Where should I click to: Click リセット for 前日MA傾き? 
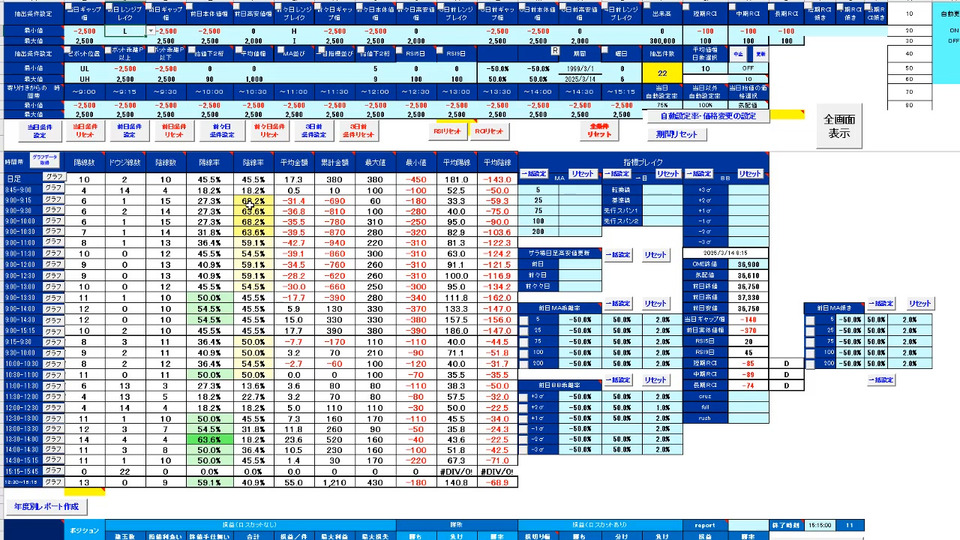(x=920, y=304)
